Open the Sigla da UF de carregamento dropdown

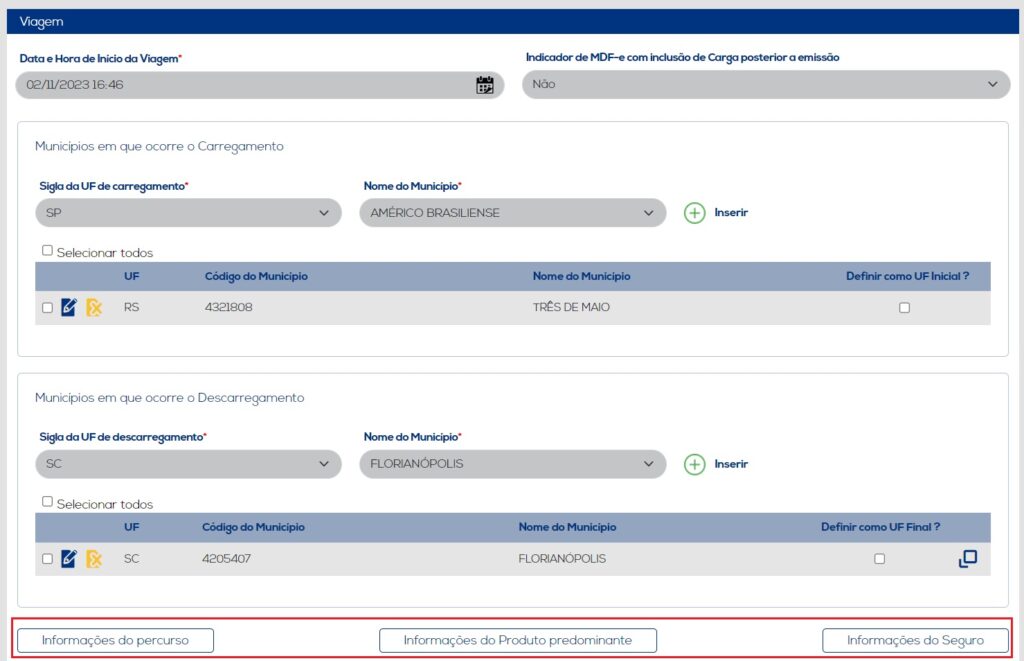[x=187, y=213]
